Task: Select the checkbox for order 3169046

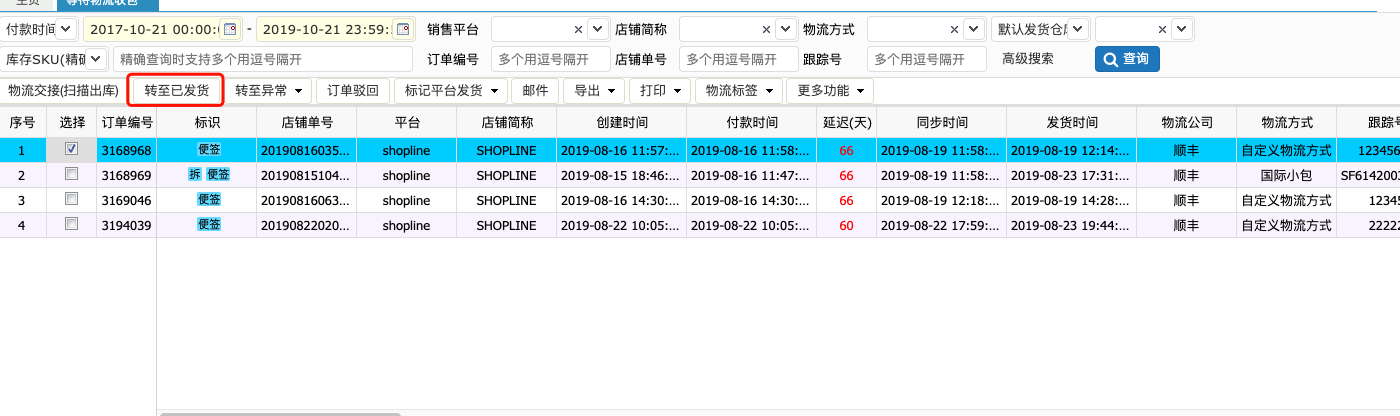Action: [71, 199]
